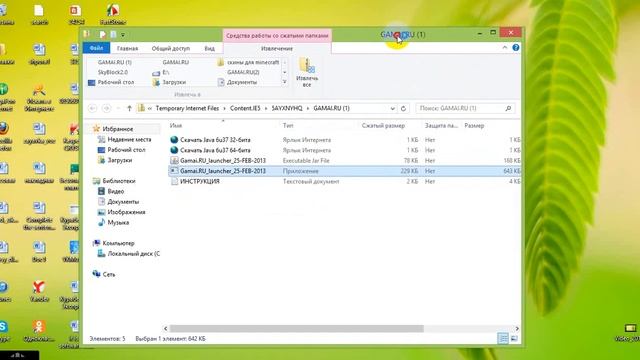This screenshot has height=360, width=640.
Task: Open Избранное in navigation pane
Action: click(118, 129)
